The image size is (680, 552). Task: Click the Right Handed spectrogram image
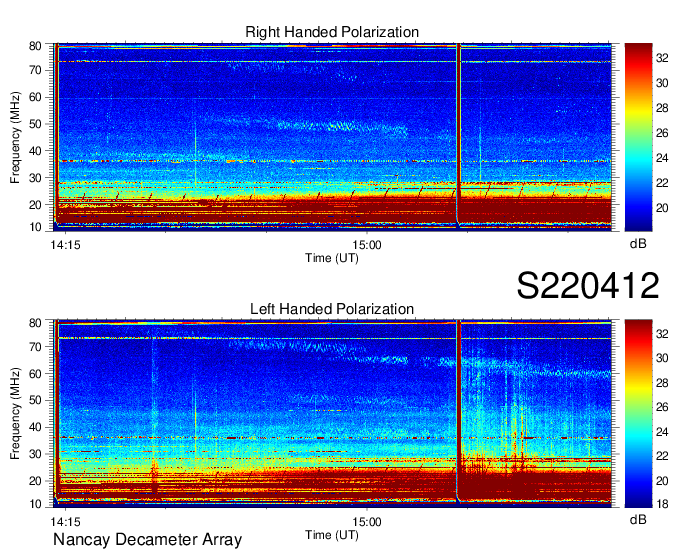332,137
